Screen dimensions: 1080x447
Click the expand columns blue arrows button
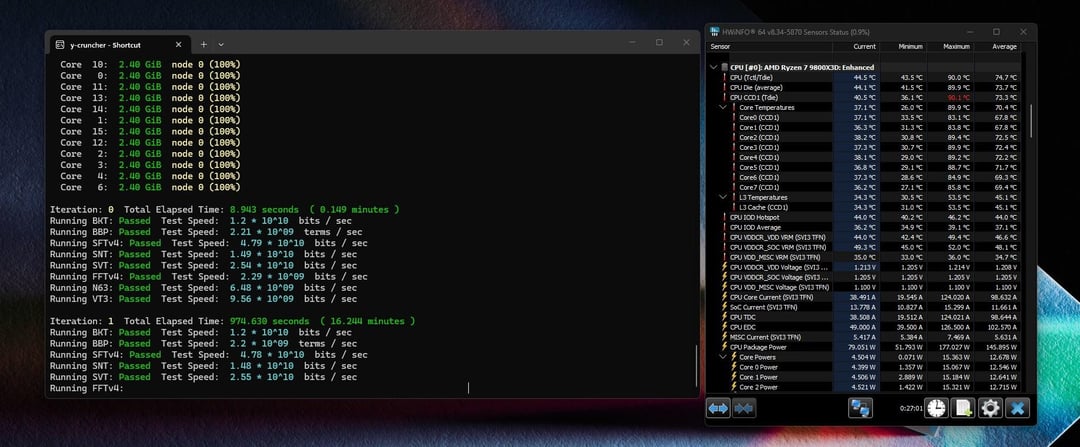click(x=718, y=407)
